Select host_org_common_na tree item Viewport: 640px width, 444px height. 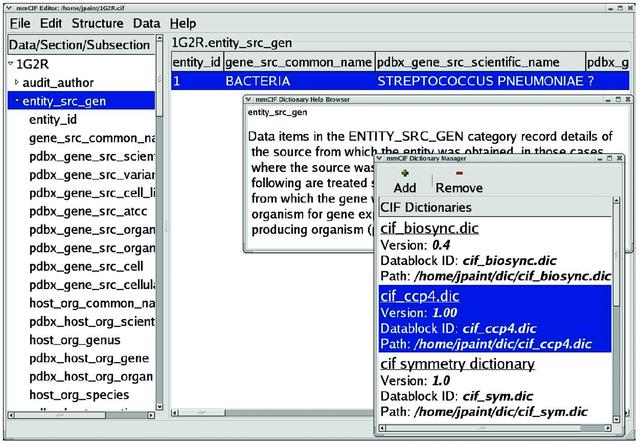coord(92,303)
